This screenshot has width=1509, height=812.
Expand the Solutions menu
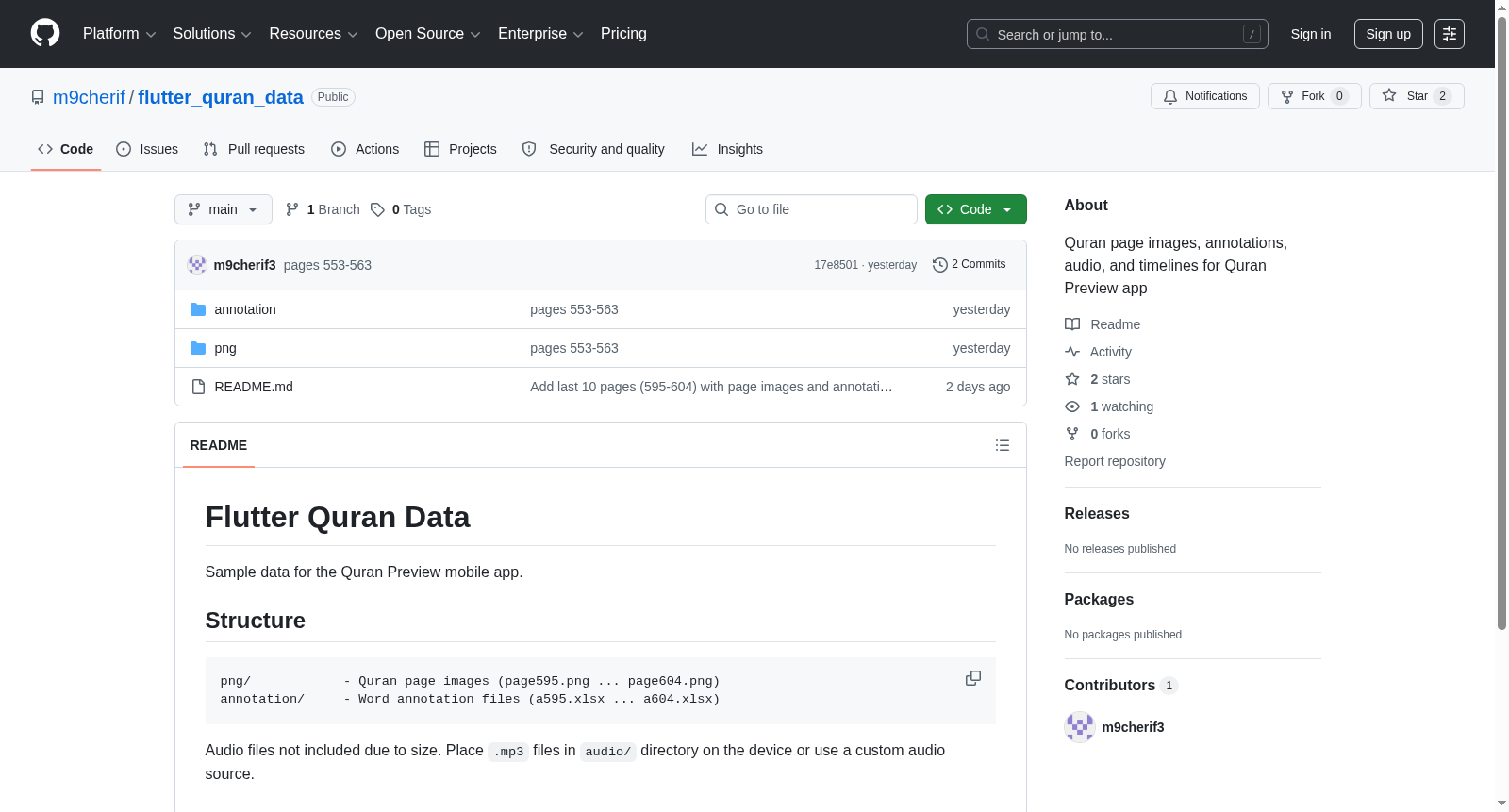click(x=212, y=34)
